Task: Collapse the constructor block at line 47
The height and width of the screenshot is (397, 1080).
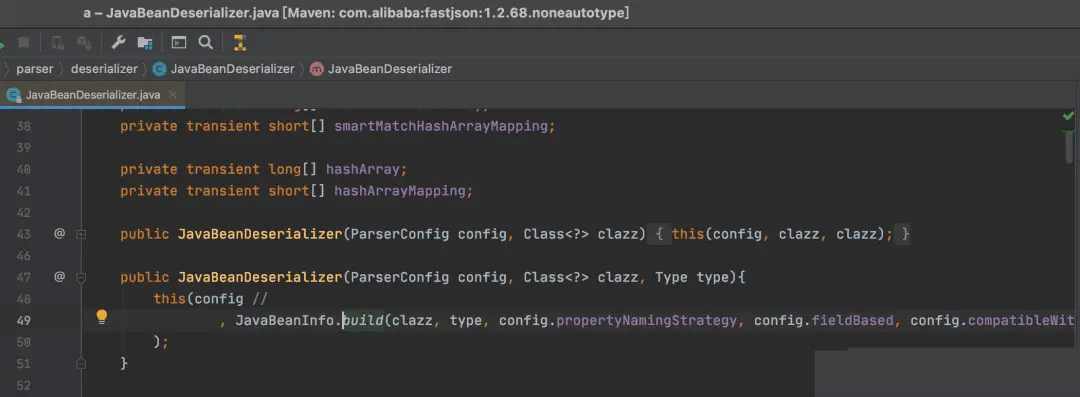Action: (81, 278)
